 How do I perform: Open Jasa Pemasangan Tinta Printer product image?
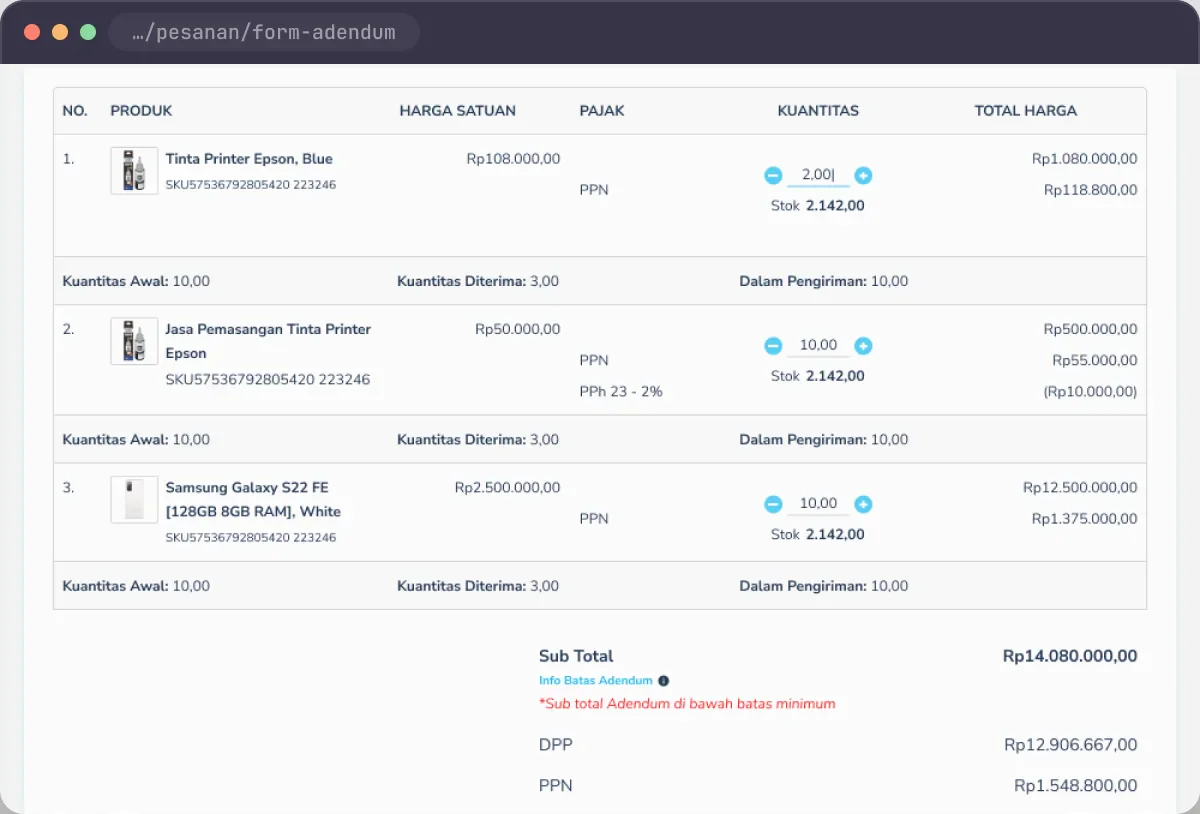pyautogui.click(x=134, y=341)
